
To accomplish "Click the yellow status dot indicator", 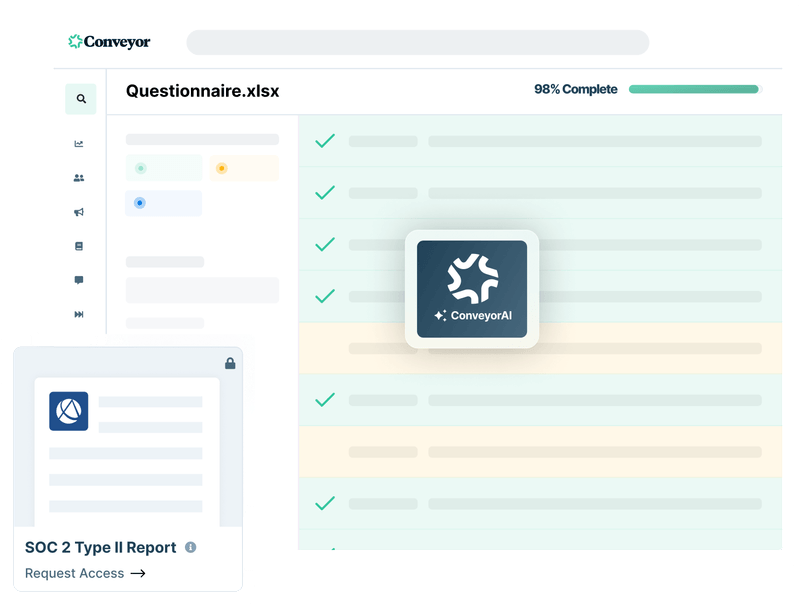I will point(220,168).
